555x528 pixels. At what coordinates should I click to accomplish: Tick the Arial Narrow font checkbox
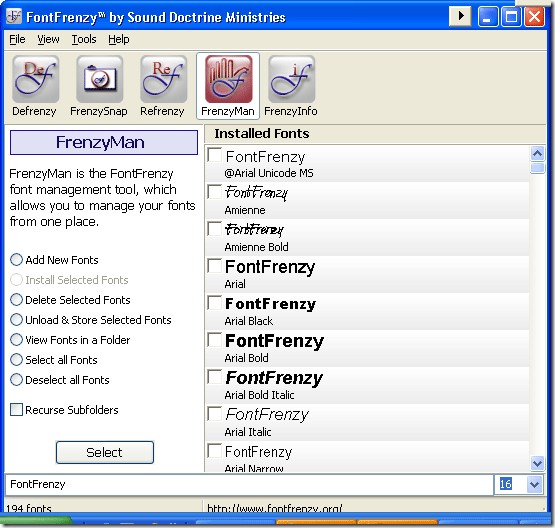point(214,451)
